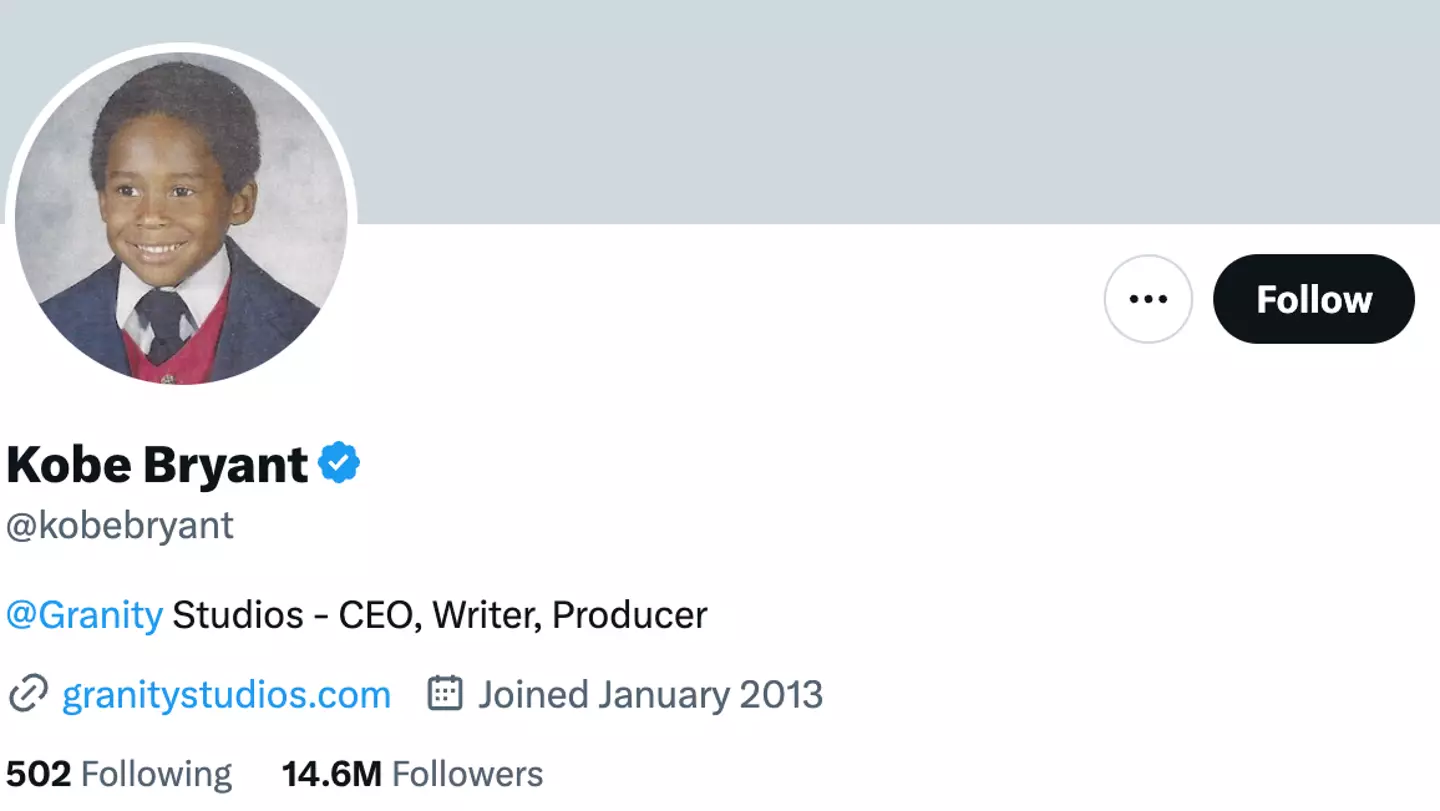Viewport: 1440px width, 811px height.
Task: View the 14.6M Followers list
Action: tap(412, 774)
